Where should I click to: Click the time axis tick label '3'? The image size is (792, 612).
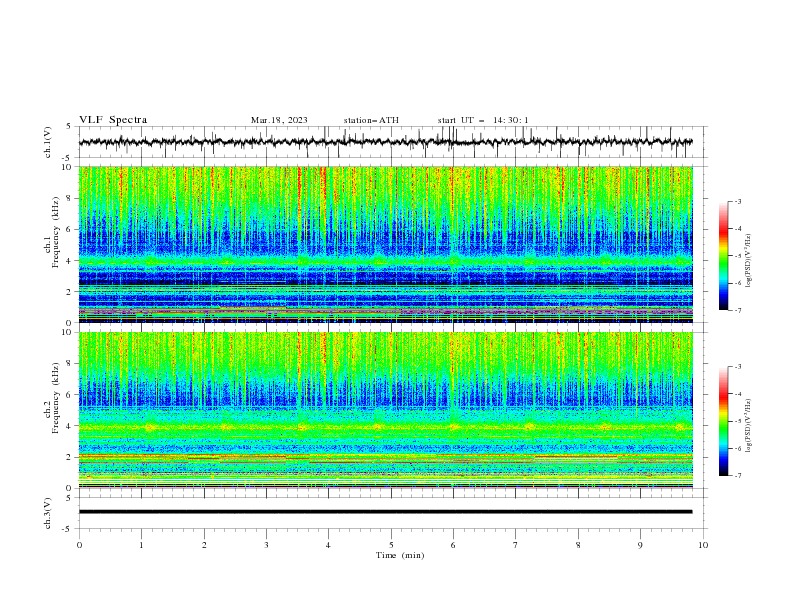click(x=266, y=545)
